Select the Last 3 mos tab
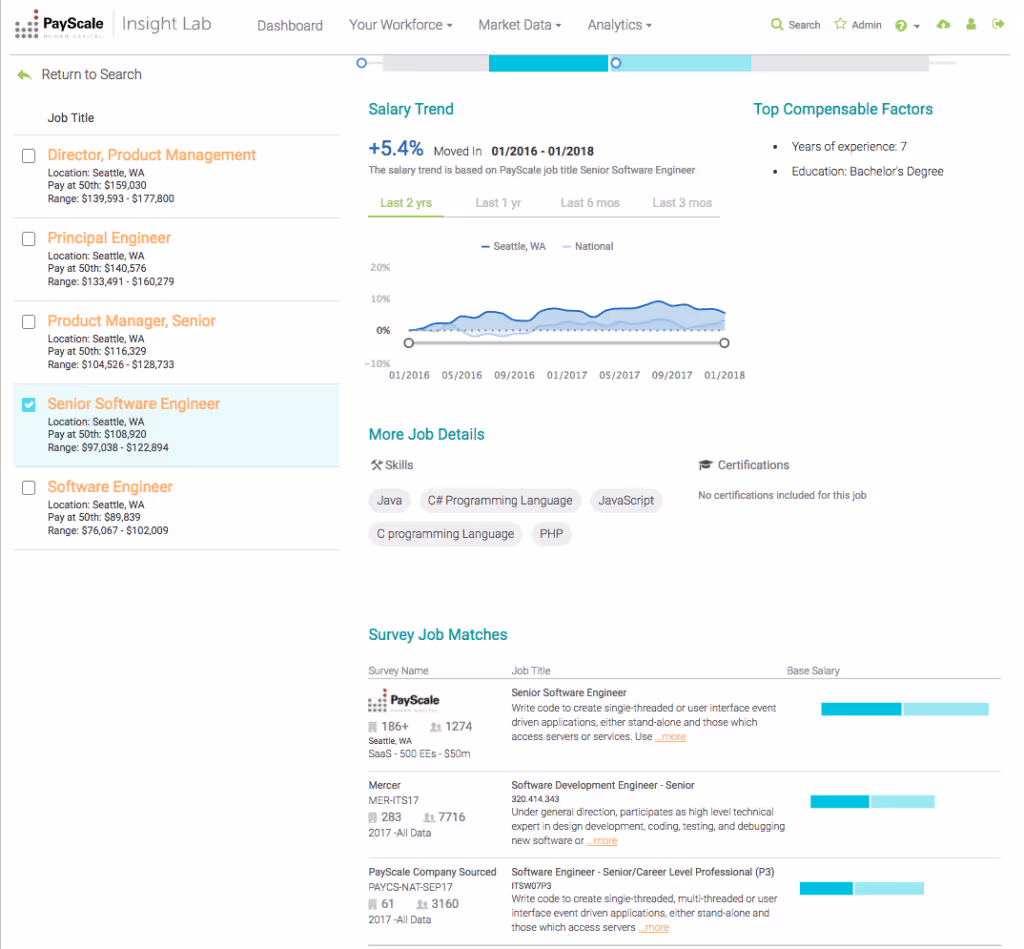 (x=682, y=203)
